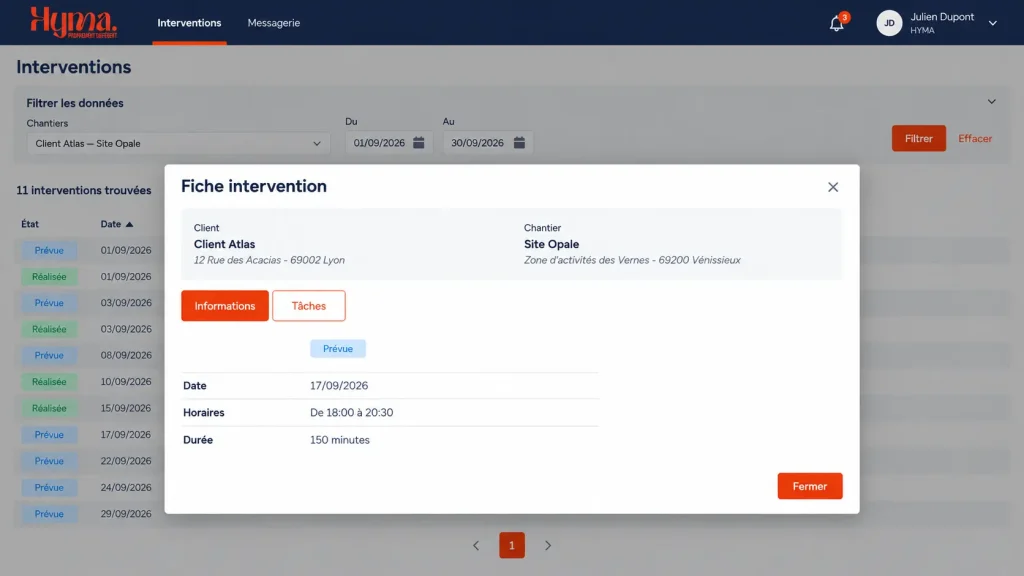Click the Au date field 30/09/2026
Image resolution: width=1024 pixels, height=576 pixels.
pyautogui.click(x=488, y=143)
